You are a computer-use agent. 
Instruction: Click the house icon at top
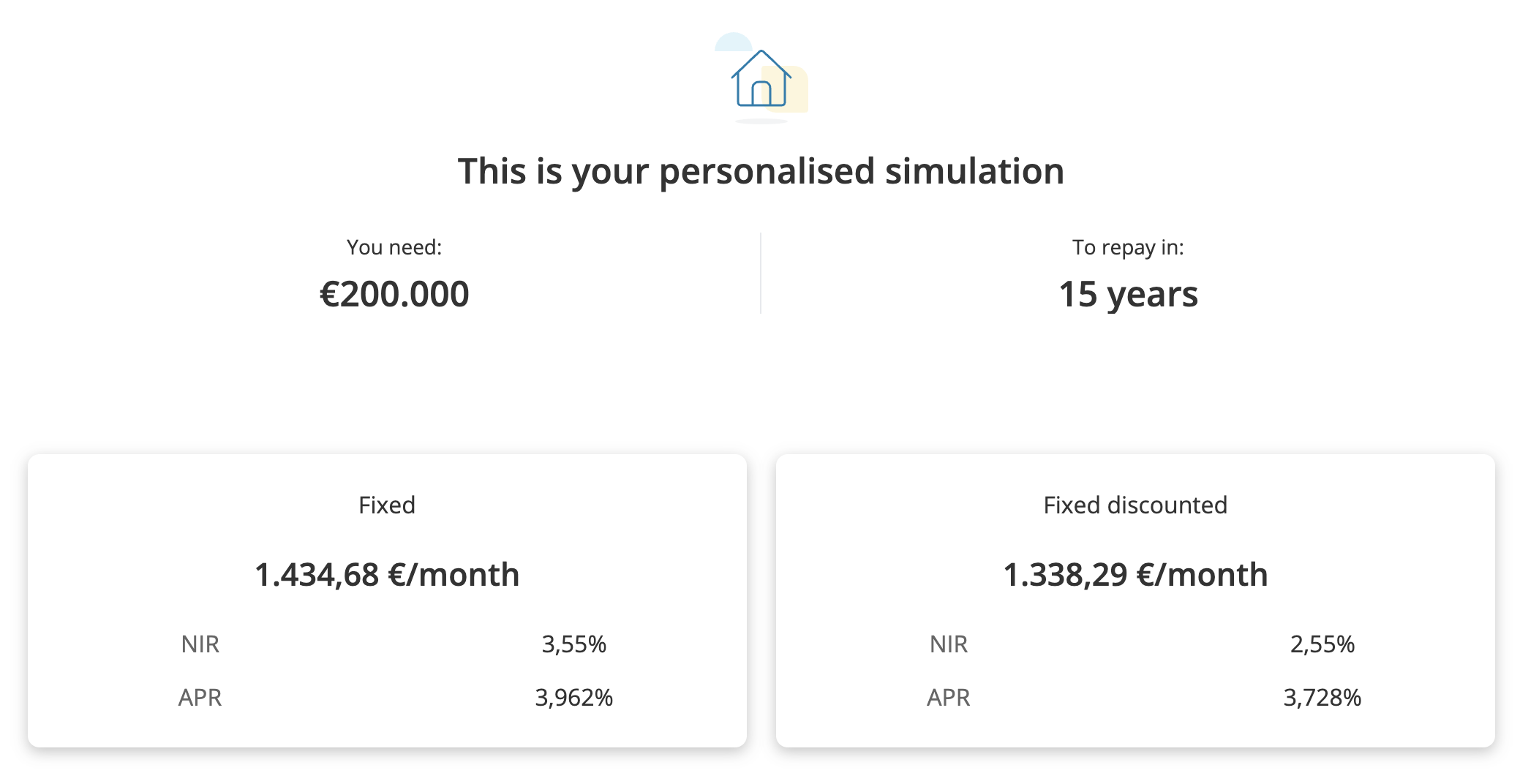point(761,79)
